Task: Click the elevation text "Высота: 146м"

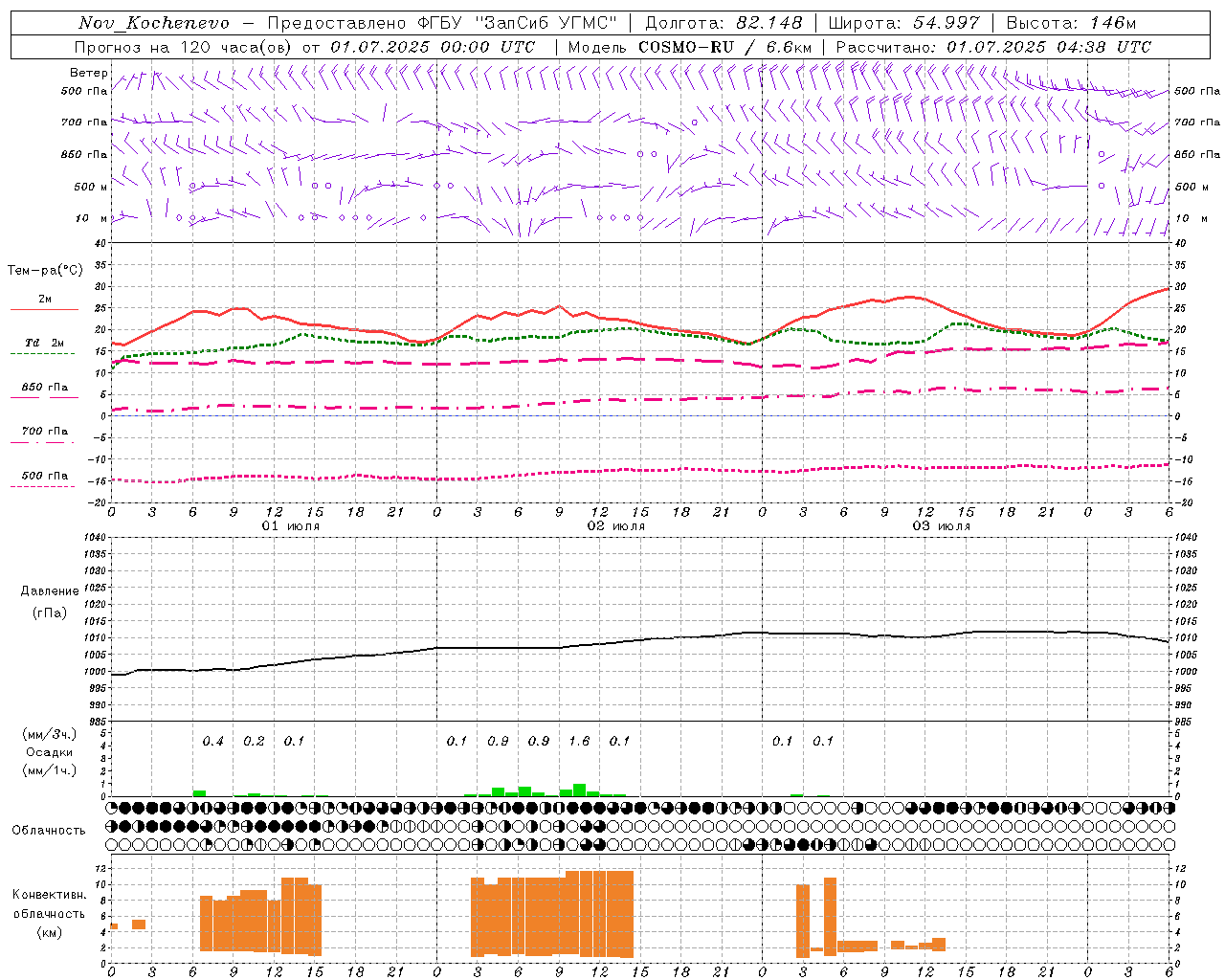Action: click(1071, 23)
